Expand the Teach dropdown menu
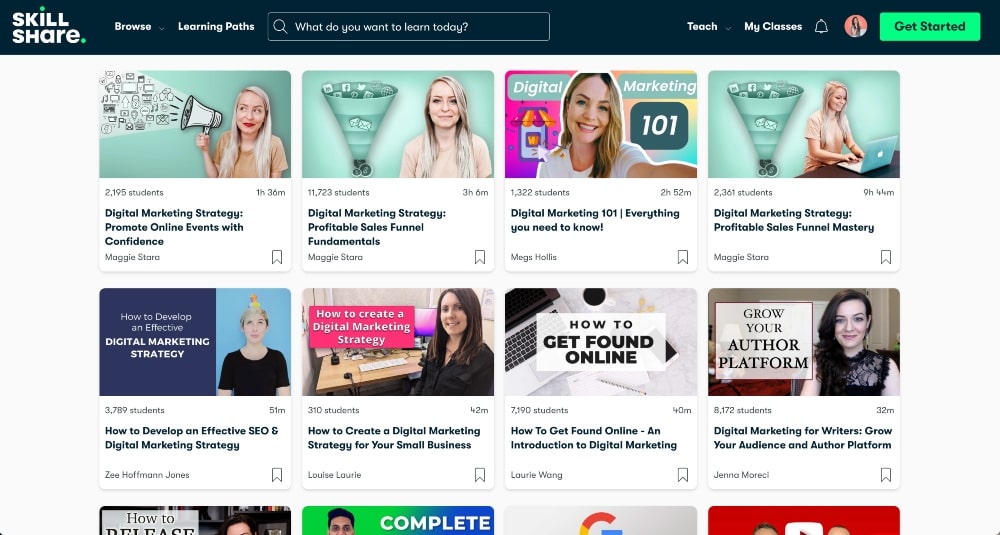This screenshot has height=535, width=1000. pos(709,27)
